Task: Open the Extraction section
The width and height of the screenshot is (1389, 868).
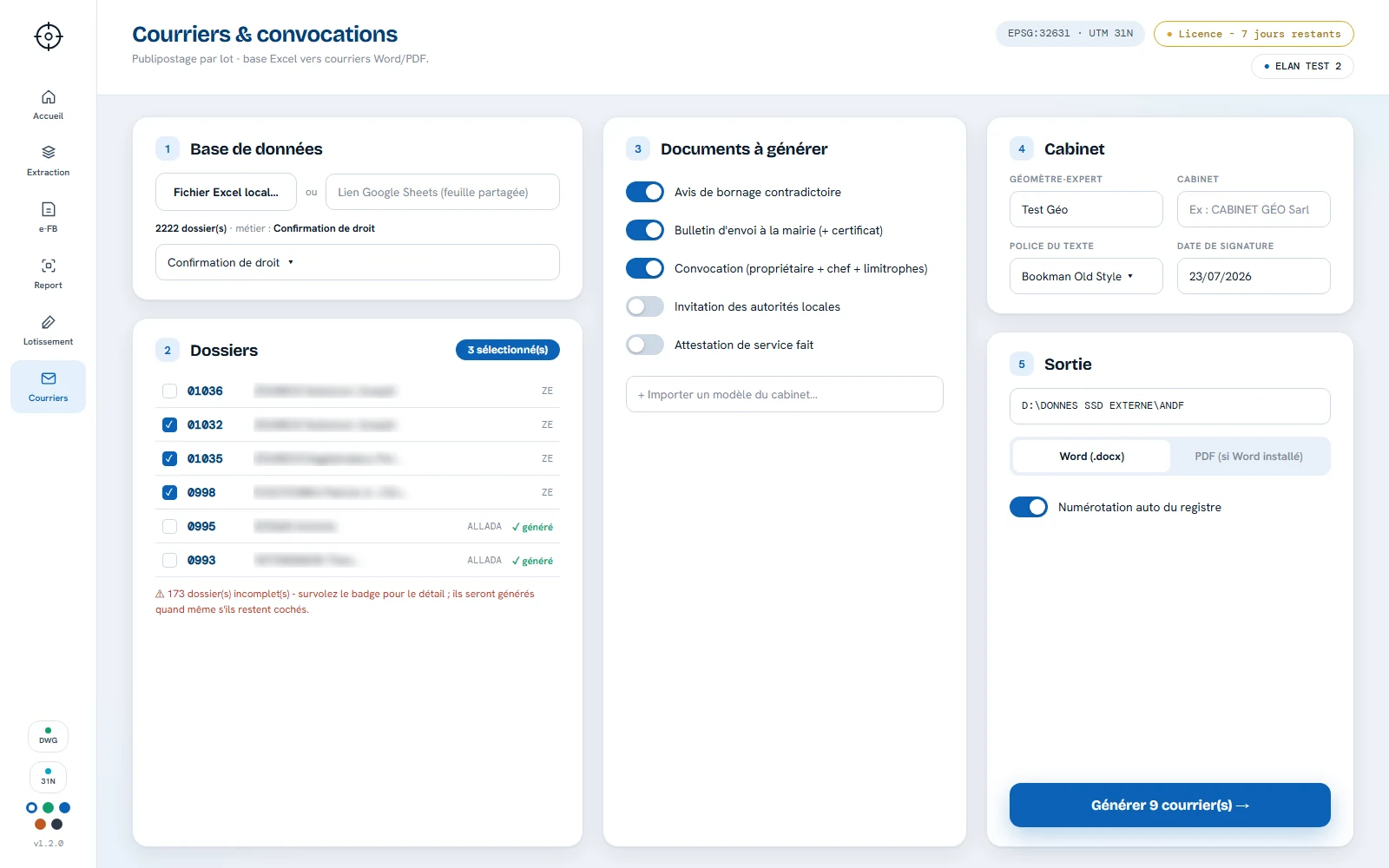Action: coord(49,161)
